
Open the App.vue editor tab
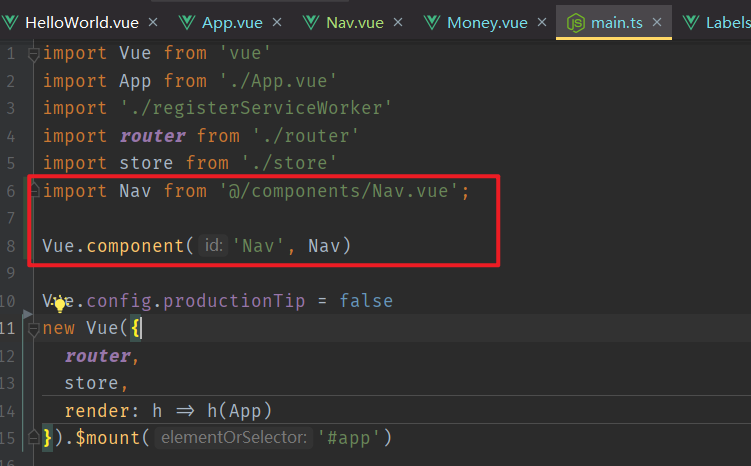click(x=232, y=23)
